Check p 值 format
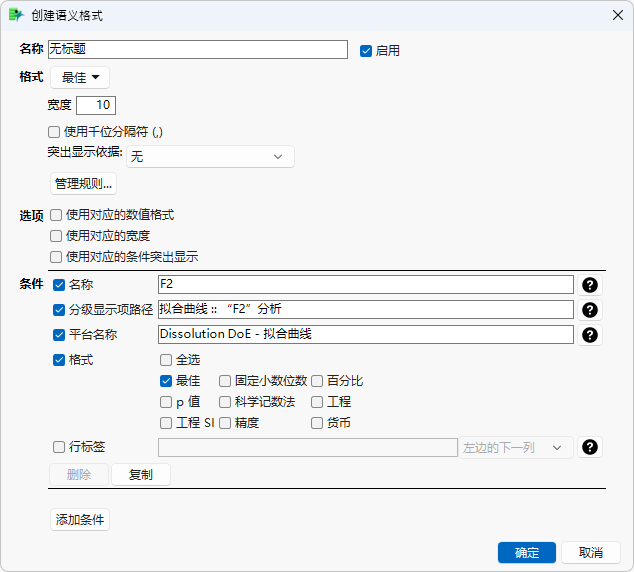Image resolution: width=634 pixels, height=572 pixels. (166, 402)
